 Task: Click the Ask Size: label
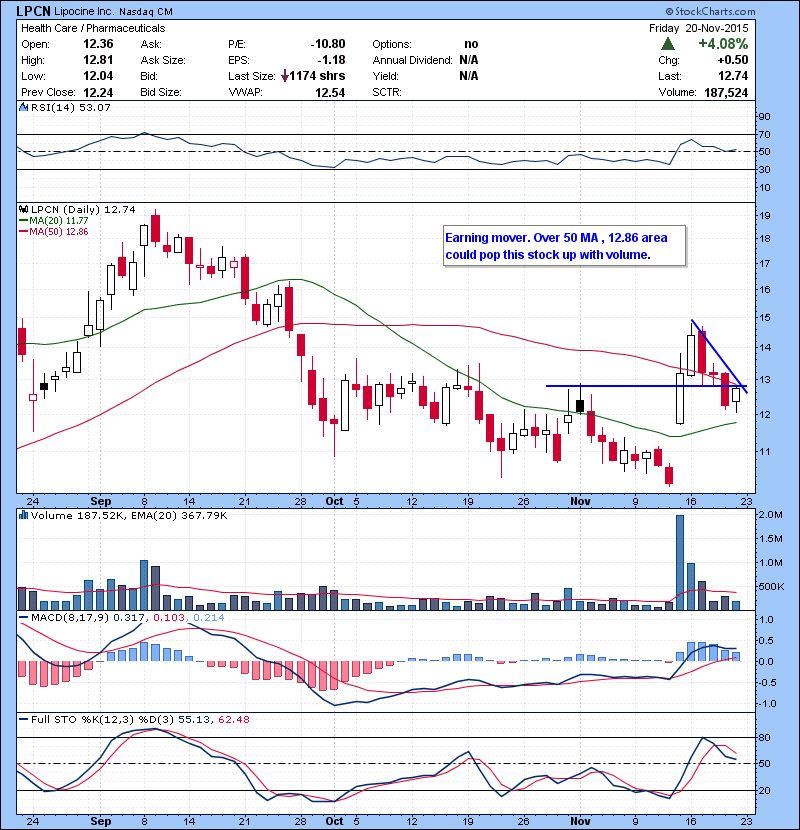163,60
